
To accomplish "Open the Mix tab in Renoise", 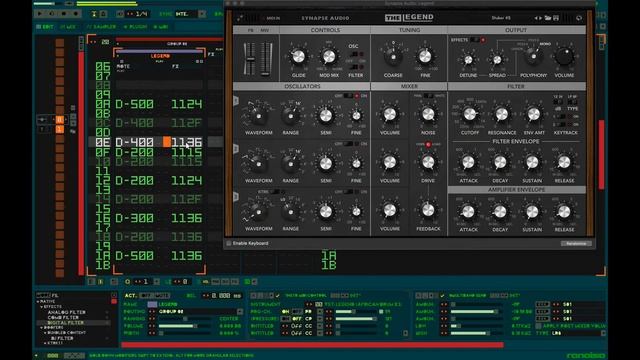I will [68, 27].
